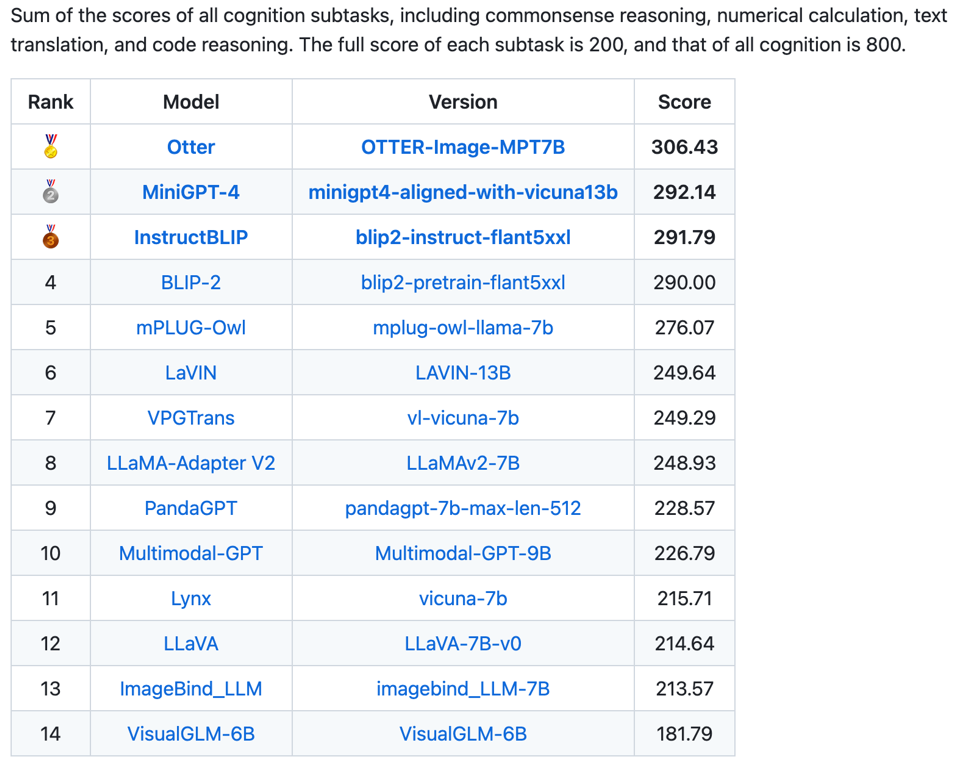Select the score 249.29
Image resolution: width=953 pixels, height=768 pixels.
coord(684,418)
